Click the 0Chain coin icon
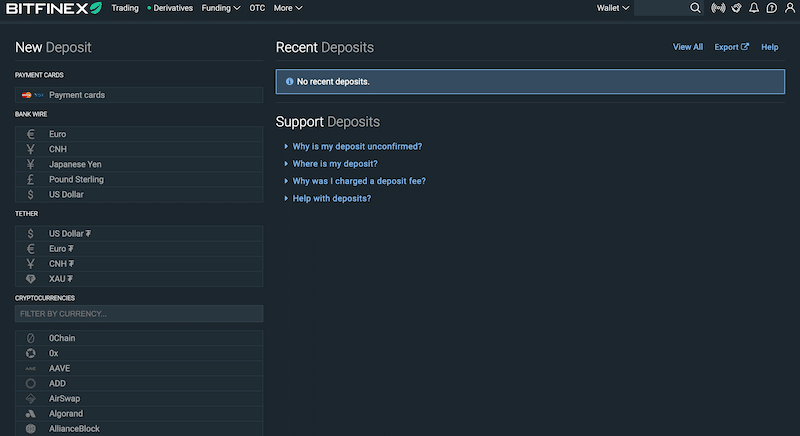 [31, 338]
